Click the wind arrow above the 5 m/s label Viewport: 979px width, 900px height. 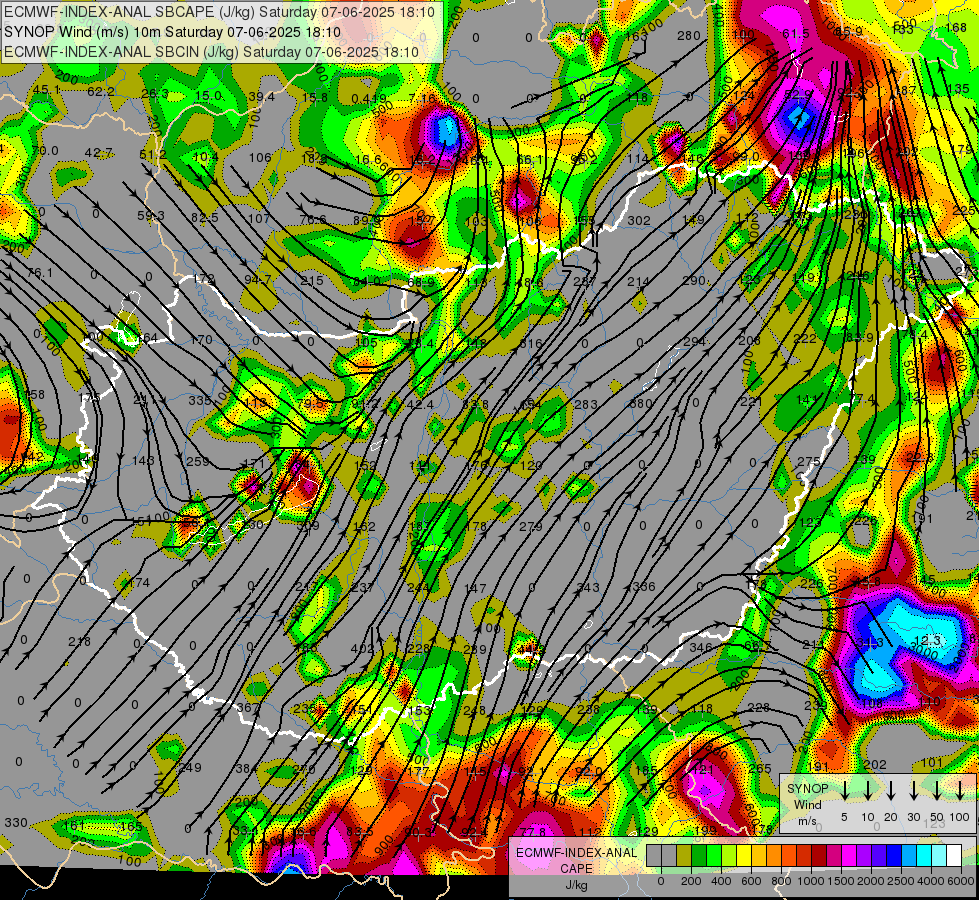(x=845, y=789)
